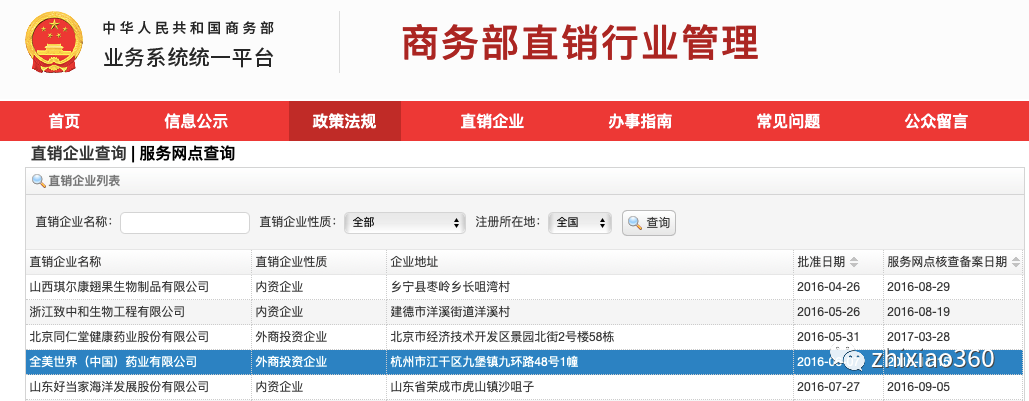The width and height of the screenshot is (1029, 401).
Task: Click 内资企业 in the 山东好当家 row
Action: click(x=280, y=387)
